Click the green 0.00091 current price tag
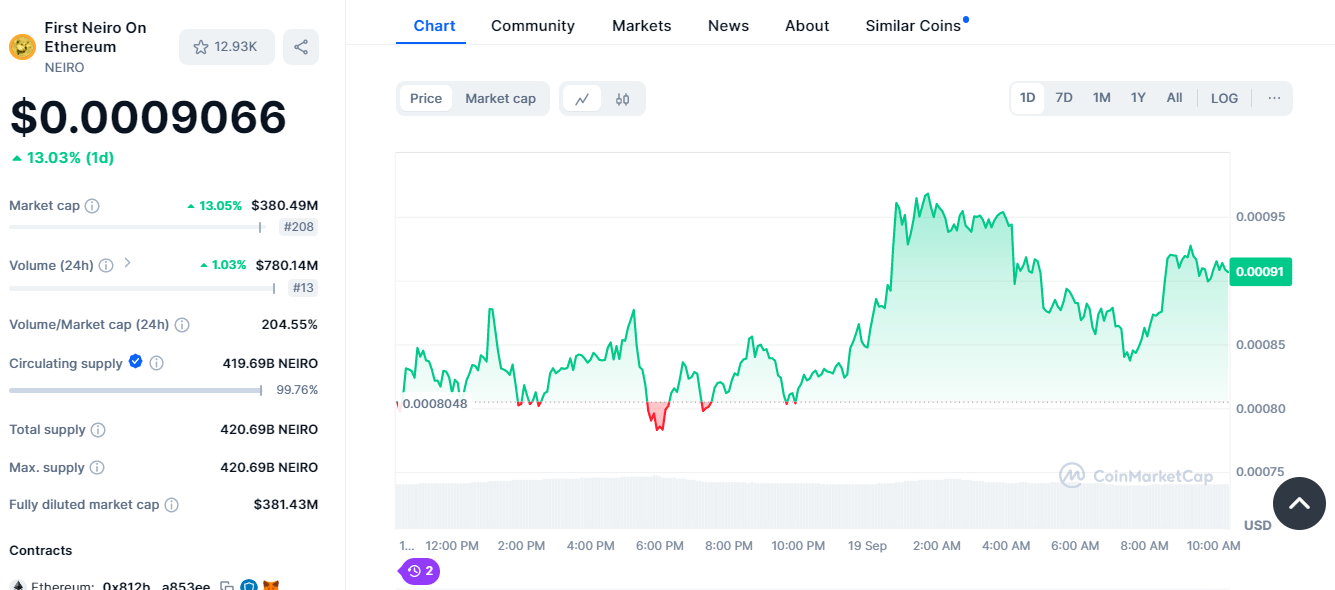This screenshot has width=1335, height=590. (x=1261, y=271)
